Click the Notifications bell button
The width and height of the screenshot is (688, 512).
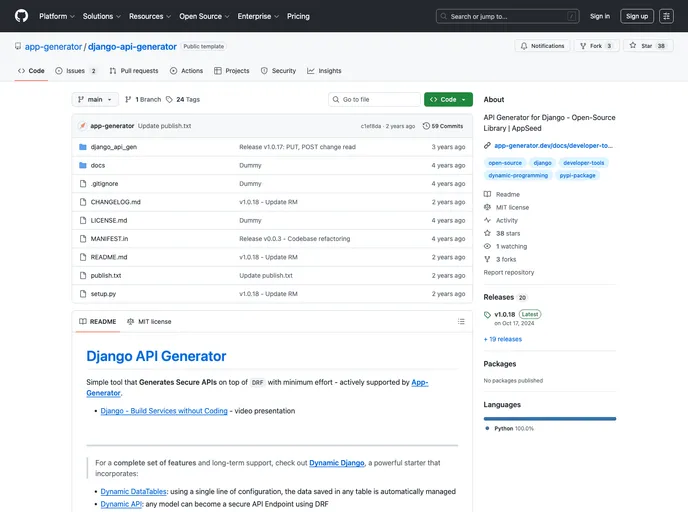click(x=542, y=46)
